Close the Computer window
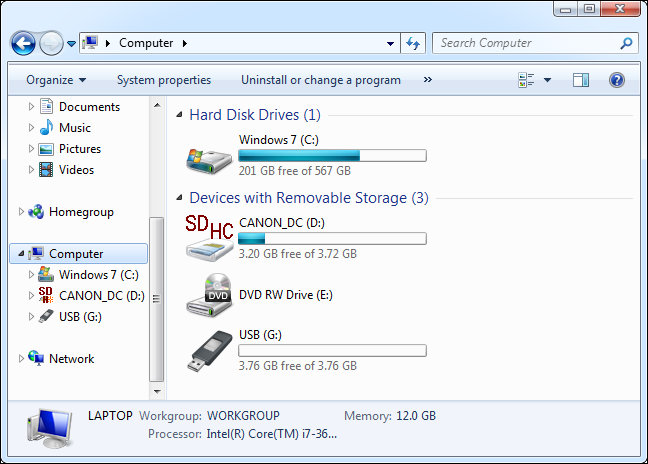Image resolution: width=648 pixels, height=464 pixels. 620,9
